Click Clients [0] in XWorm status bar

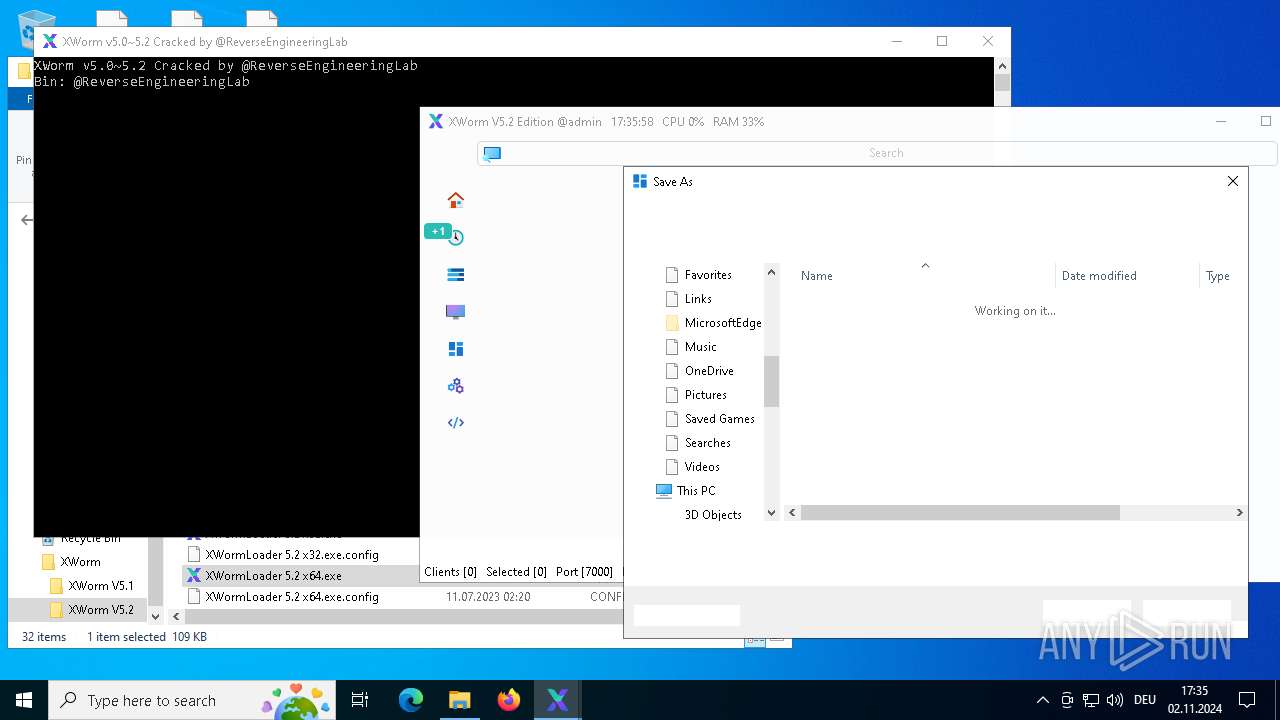coord(450,572)
